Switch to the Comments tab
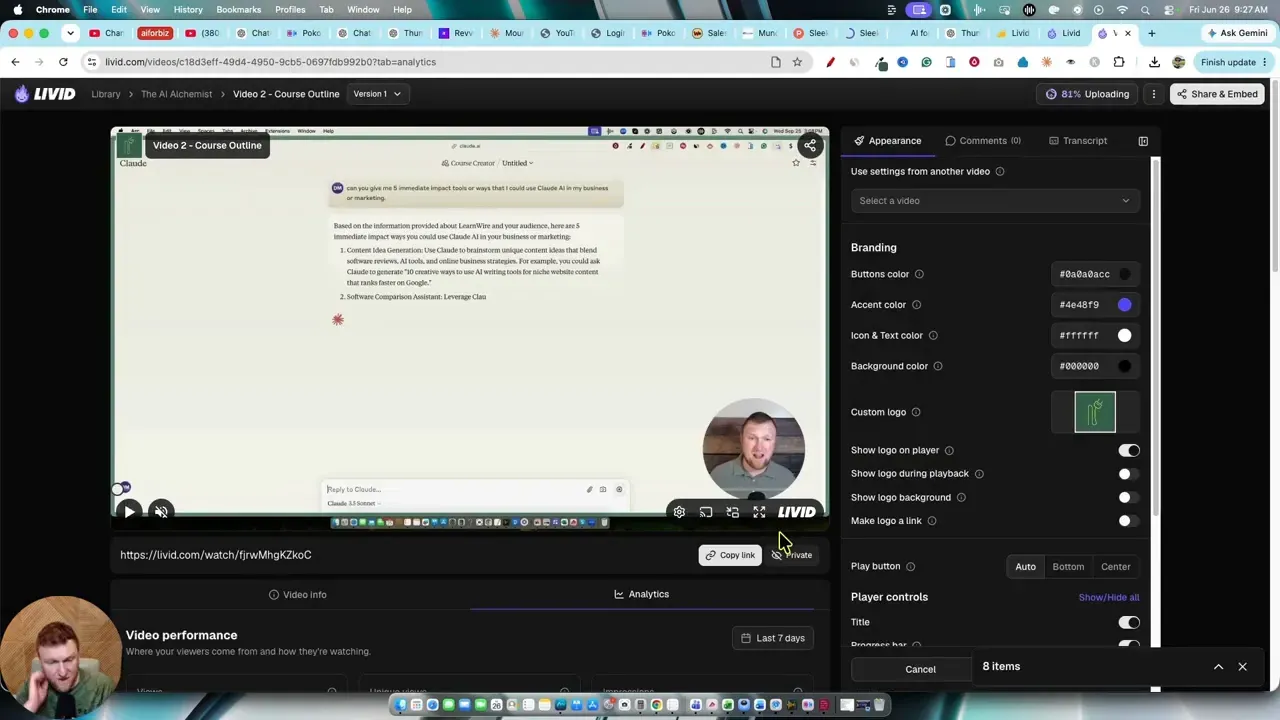The width and height of the screenshot is (1280, 720). tap(983, 141)
